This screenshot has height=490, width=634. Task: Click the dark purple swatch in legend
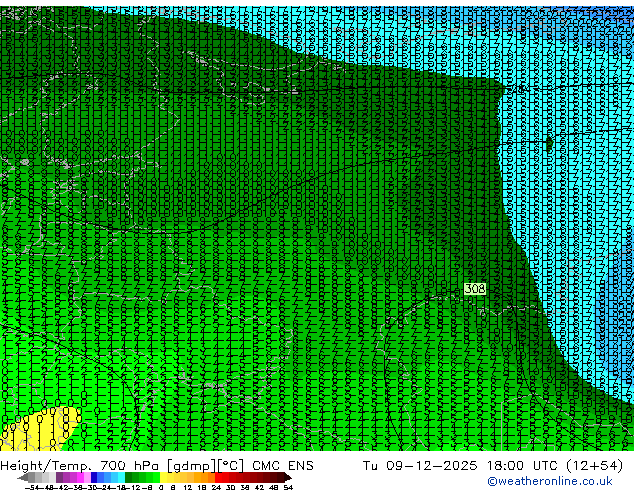59,477
